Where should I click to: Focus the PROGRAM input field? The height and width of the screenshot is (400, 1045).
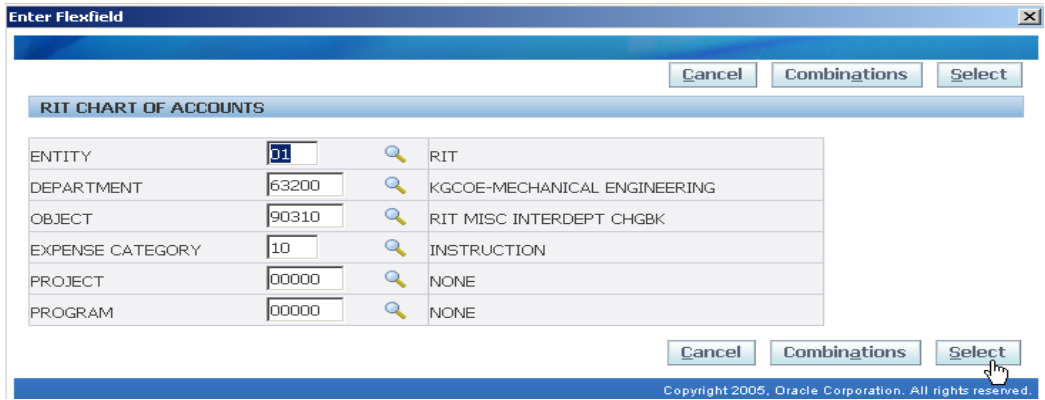click(305, 311)
